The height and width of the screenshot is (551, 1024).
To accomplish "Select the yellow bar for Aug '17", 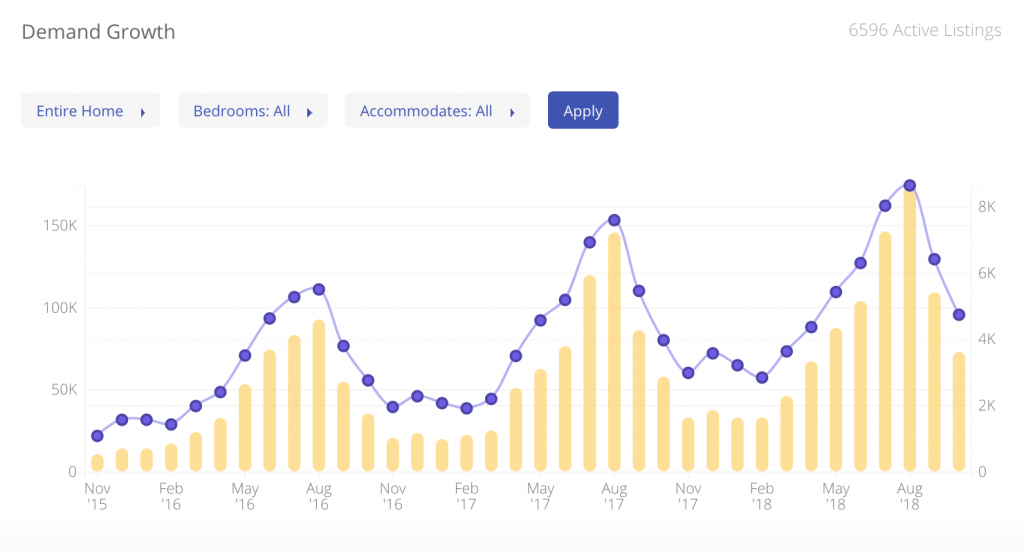I will 615,352.
